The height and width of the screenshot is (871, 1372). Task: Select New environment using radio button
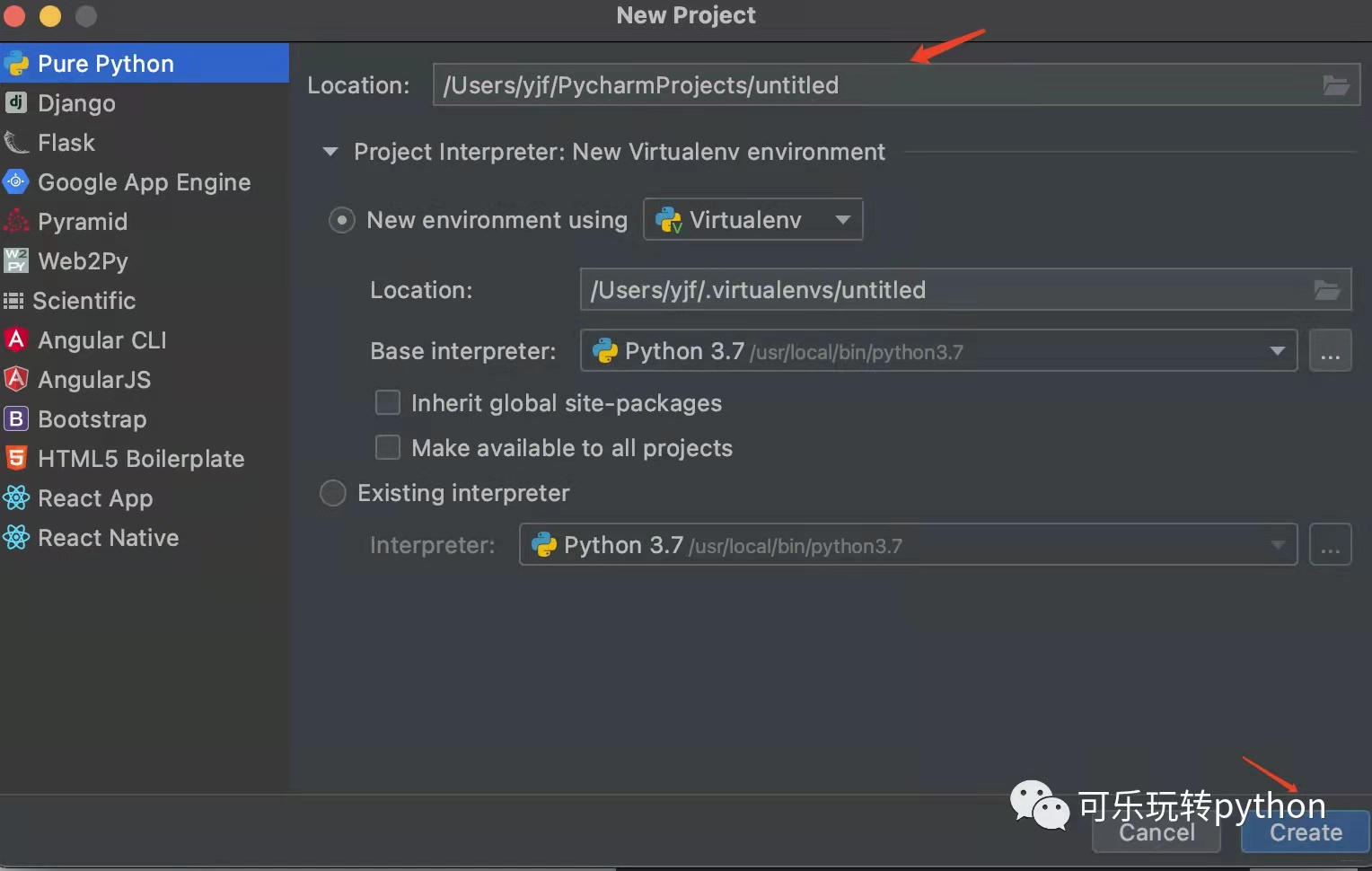(x=341, y=220)
